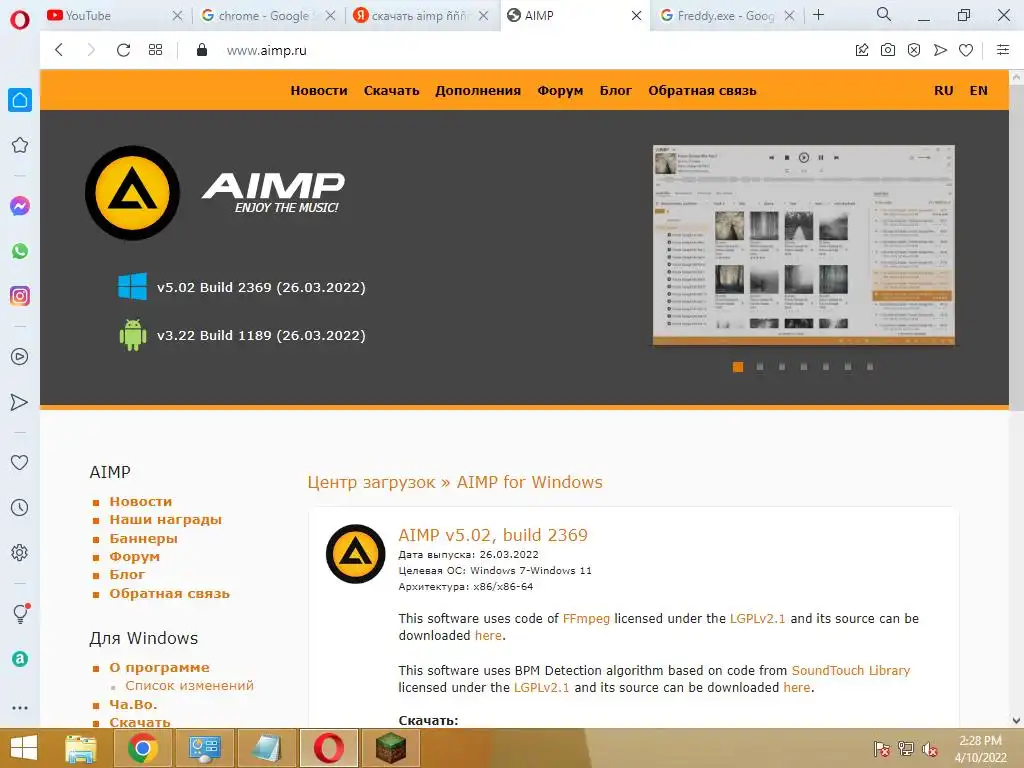Open the Opera menu logo
Screen dimensions: 1024x768
coord(20,19)
